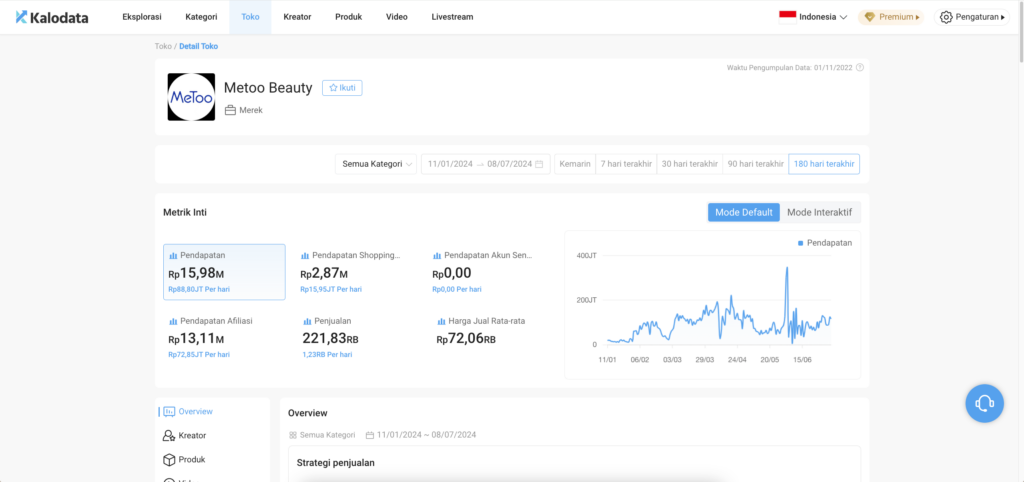Click the Toko breadcrumb link
Viewport: 1024px width, 482px height.
coord(163,46)
